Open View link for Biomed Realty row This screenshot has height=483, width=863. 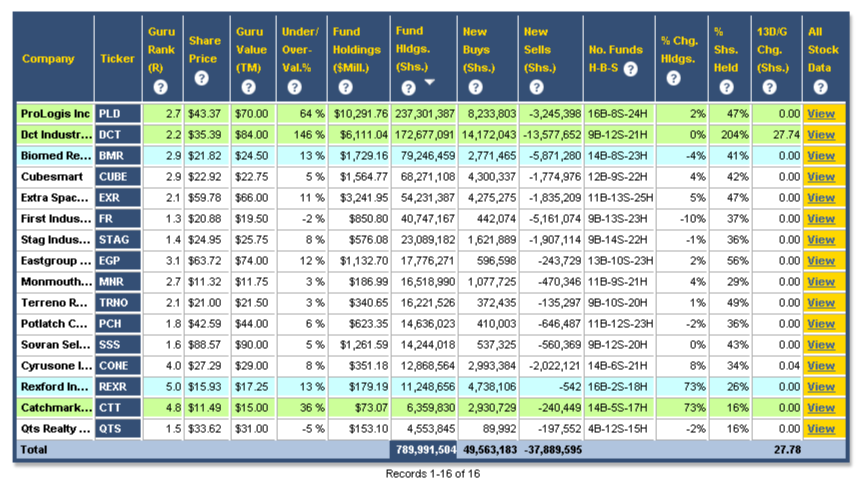click(821, 156)
